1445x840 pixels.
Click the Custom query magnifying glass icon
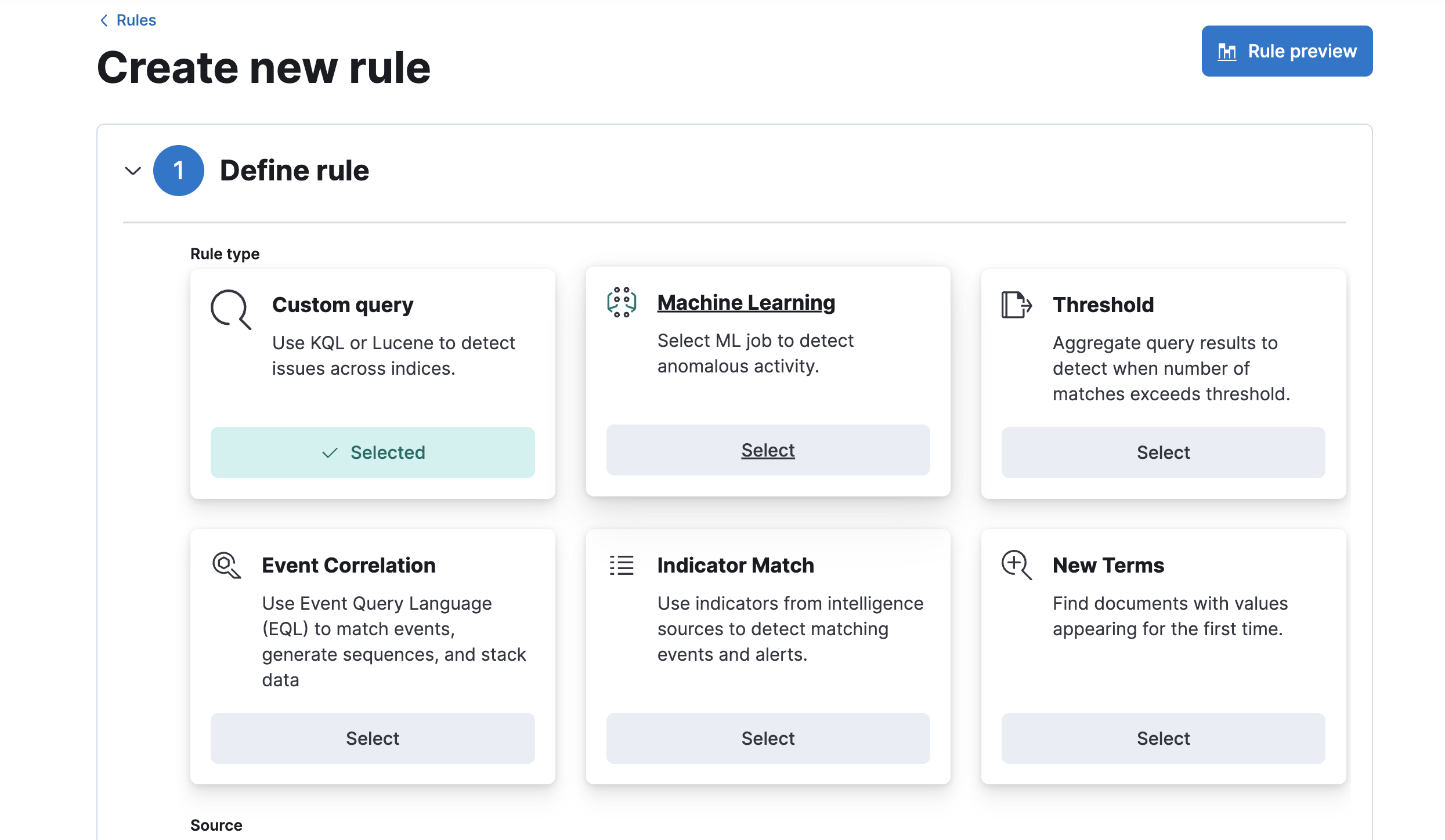point(229,309)
